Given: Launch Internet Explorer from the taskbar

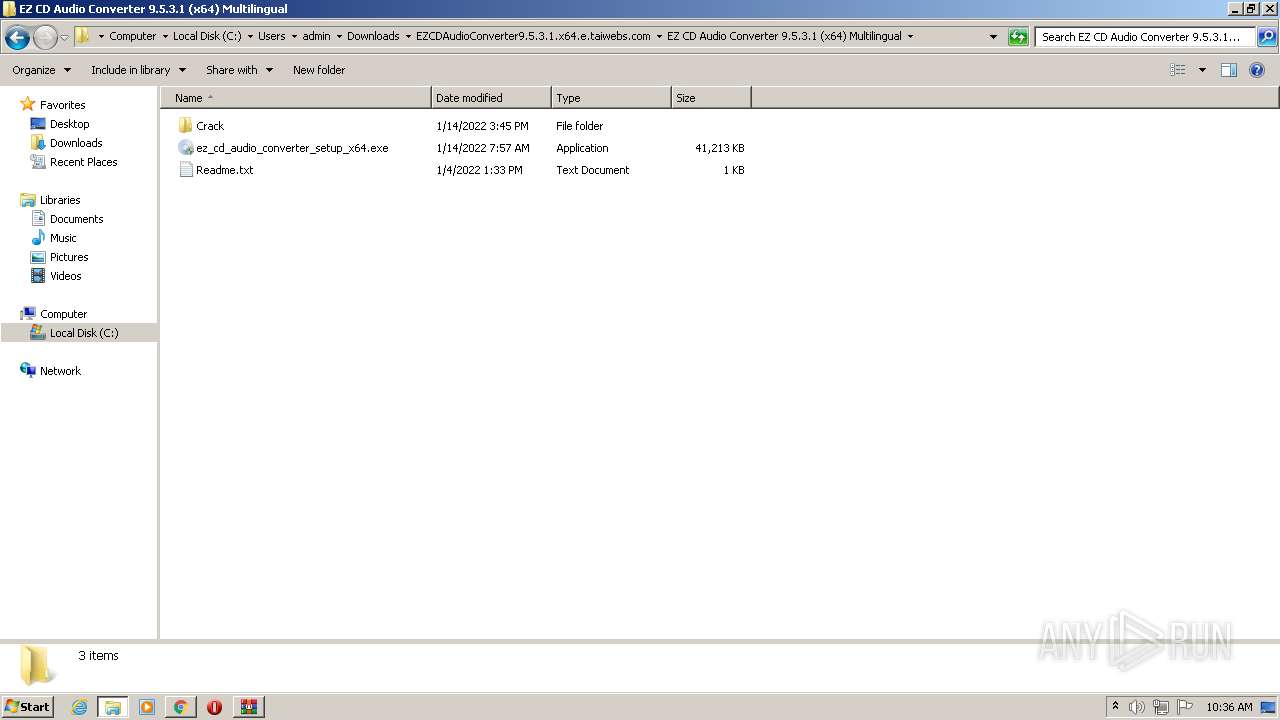Looking at the screenshot, I should click(79, 707).
